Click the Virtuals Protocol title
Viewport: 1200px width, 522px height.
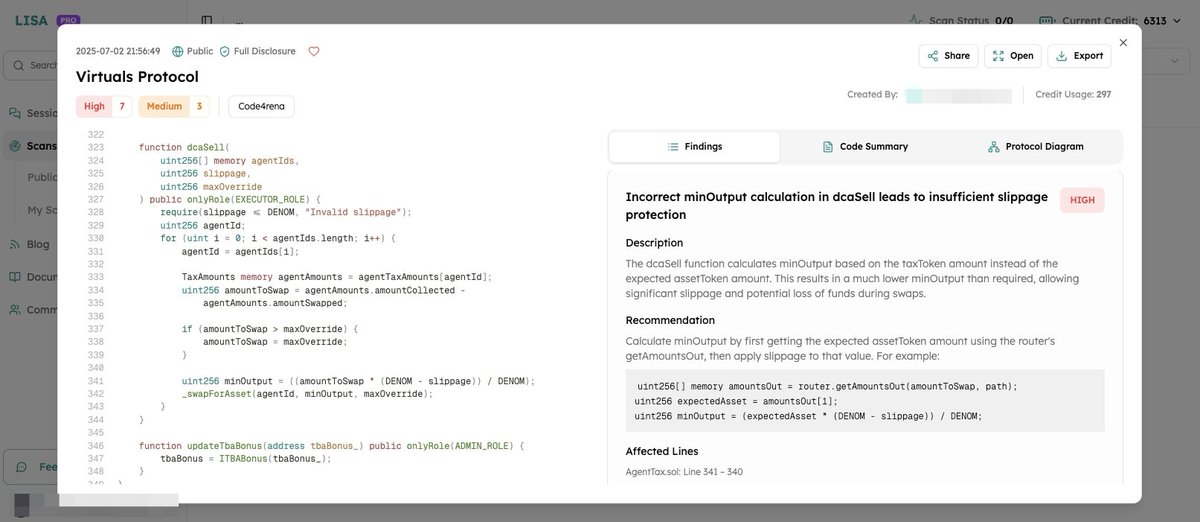pos(137,77)
